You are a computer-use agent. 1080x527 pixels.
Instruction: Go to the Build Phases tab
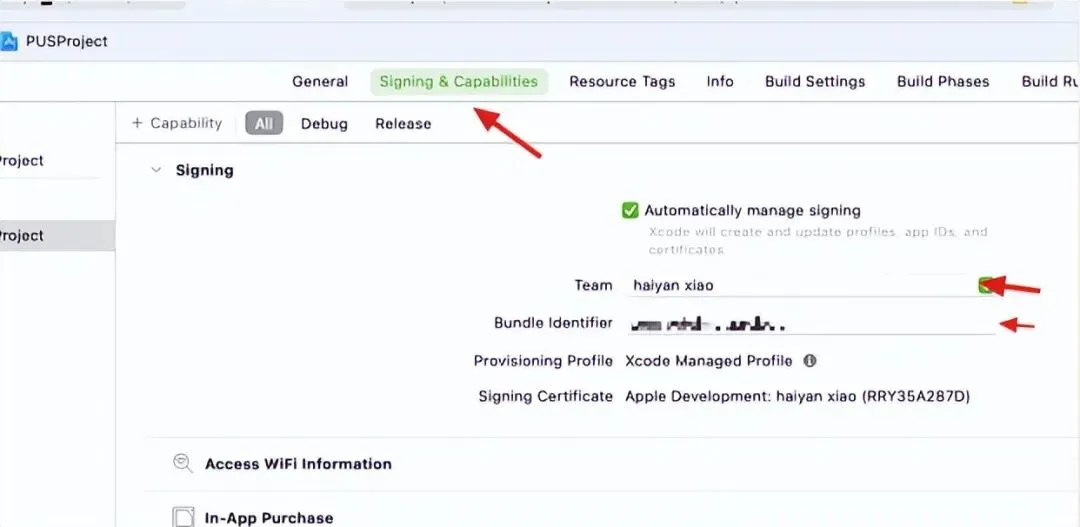click(x=943, y=81)
